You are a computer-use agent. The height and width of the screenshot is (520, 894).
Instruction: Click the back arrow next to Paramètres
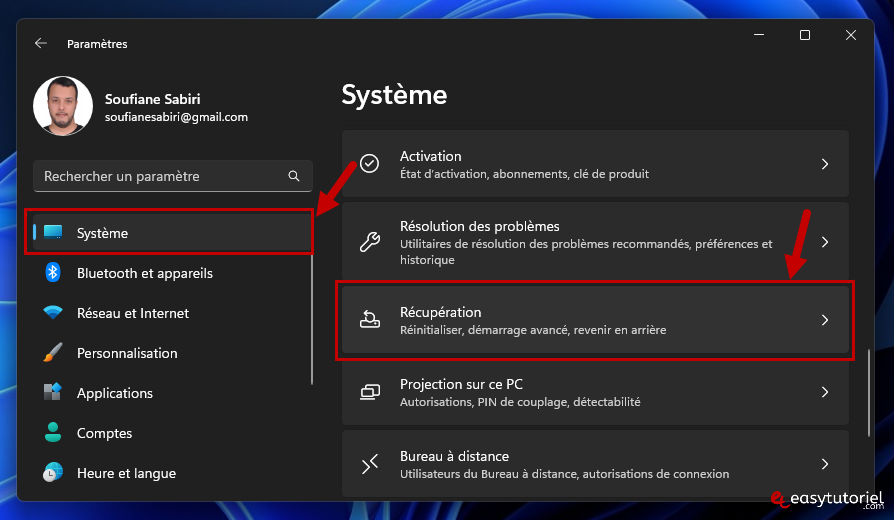40,43
